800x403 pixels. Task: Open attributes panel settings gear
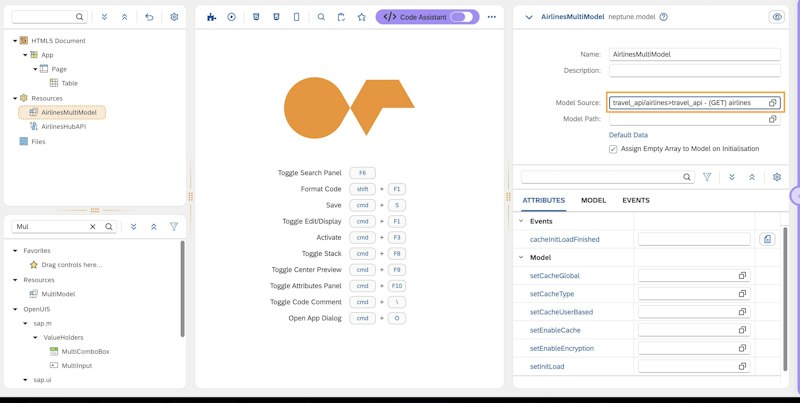click(777, 177)
